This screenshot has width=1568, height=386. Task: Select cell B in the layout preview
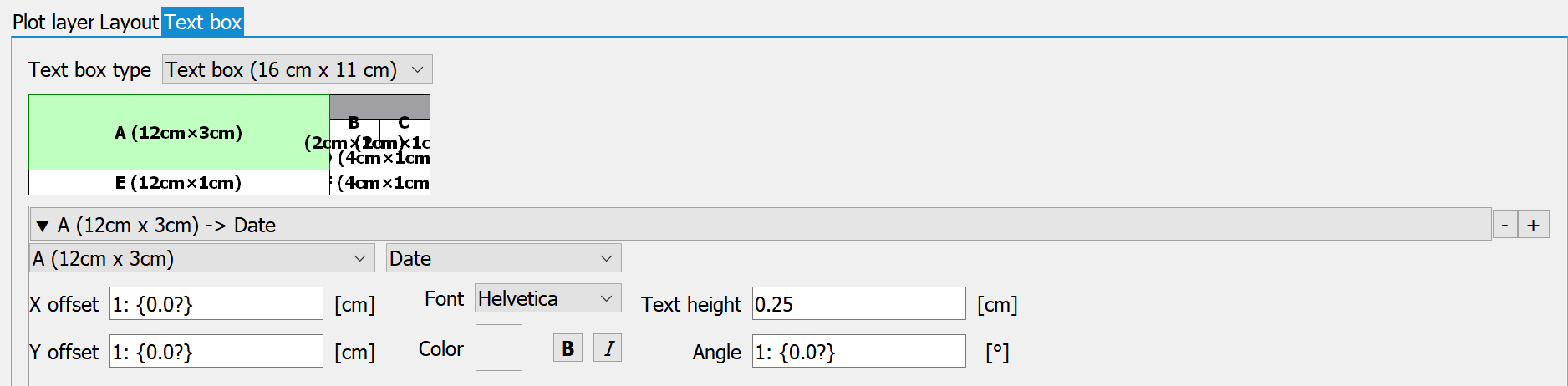coord(354,132)
